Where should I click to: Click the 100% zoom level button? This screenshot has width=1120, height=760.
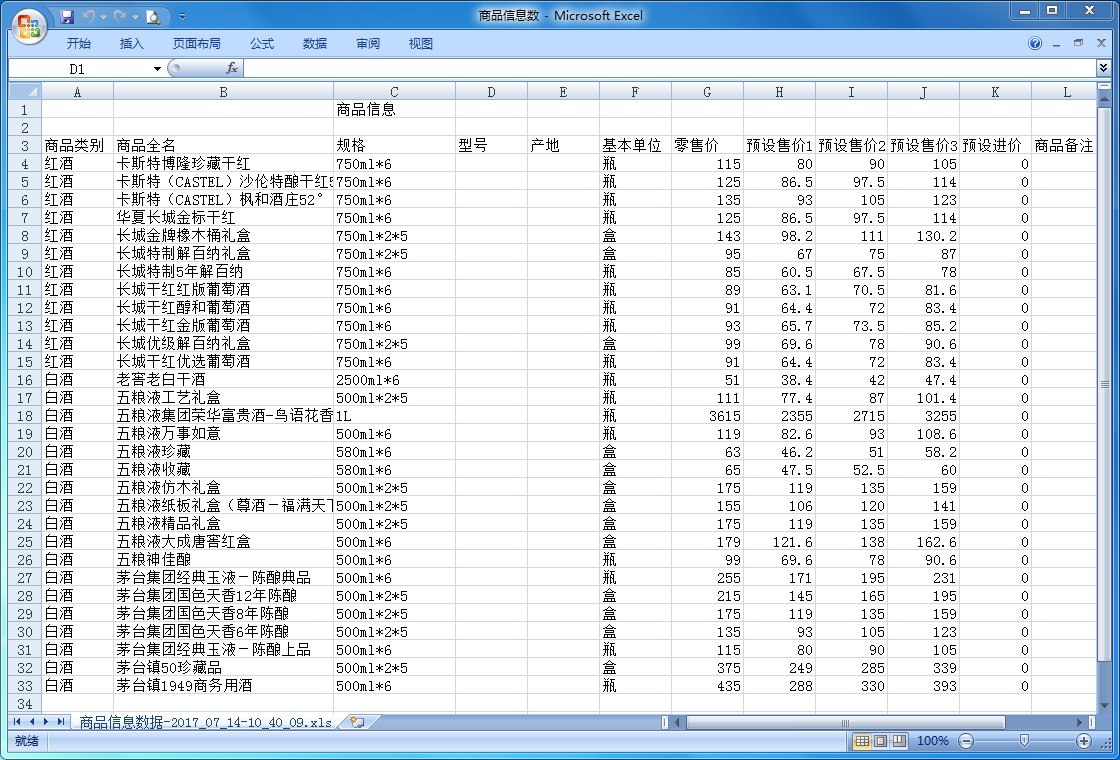932,741
